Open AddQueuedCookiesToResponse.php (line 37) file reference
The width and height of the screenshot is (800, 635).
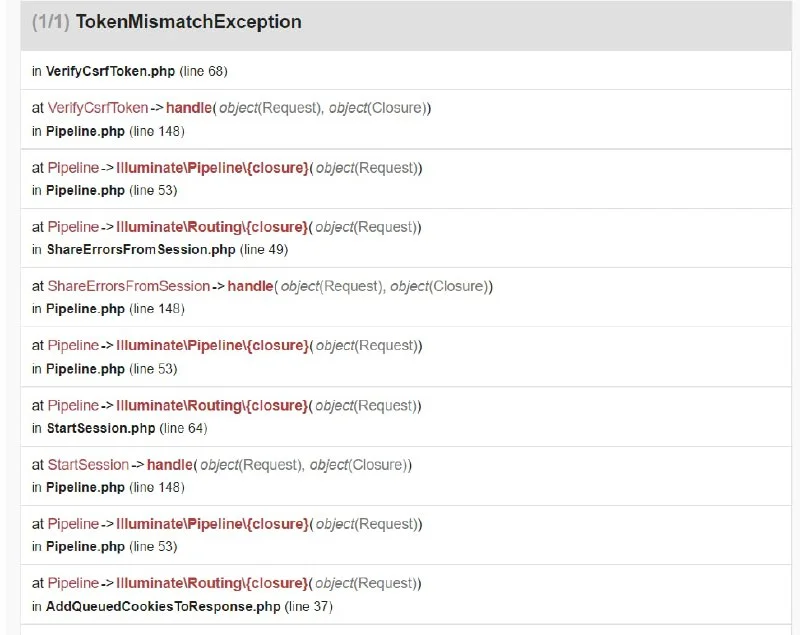(x=163, y=606)
